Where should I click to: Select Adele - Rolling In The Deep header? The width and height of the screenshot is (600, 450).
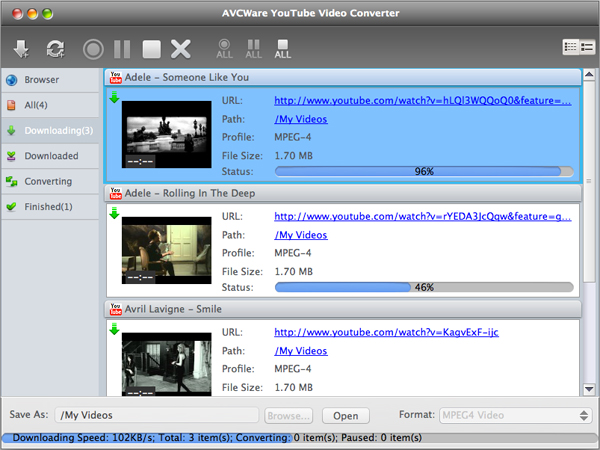(x=343, y=193)
